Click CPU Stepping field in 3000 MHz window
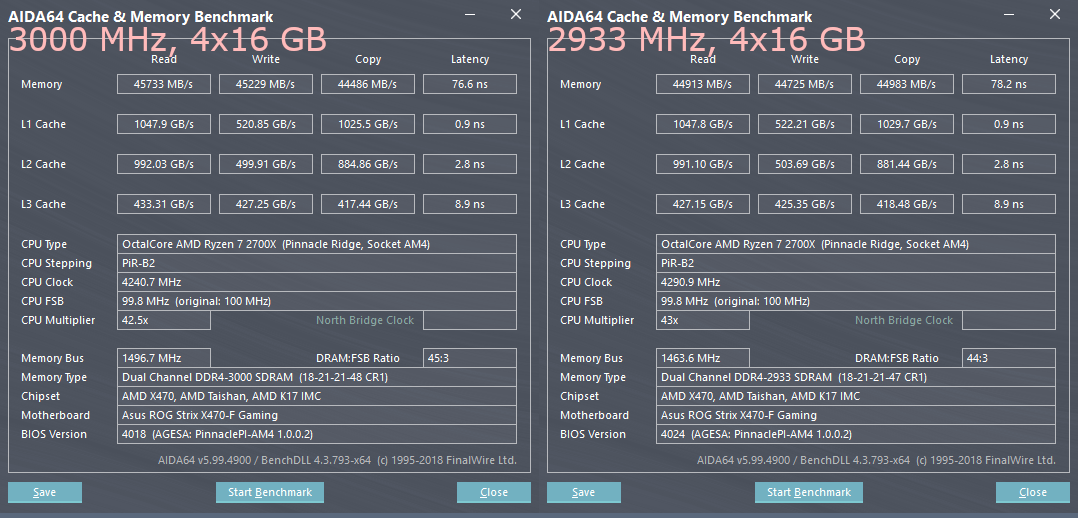Screen dimensions: 1078x518 (x=316, y=263)
